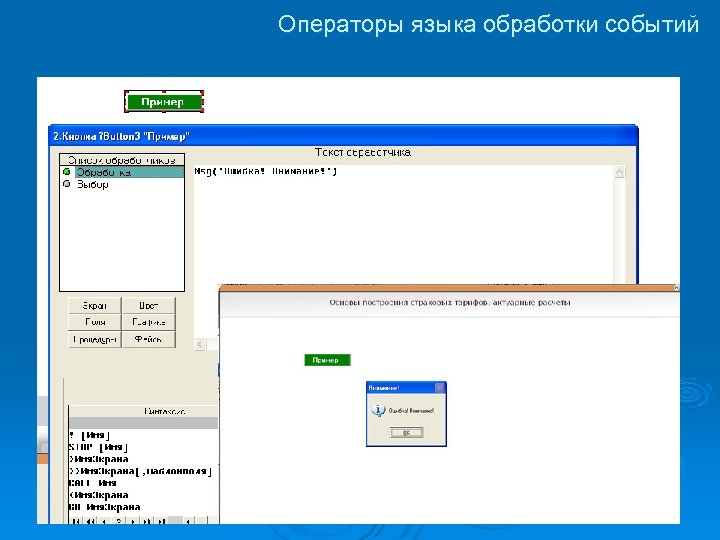The height and width of the screenshot is (540, 720).
Task: Open the Файлы button
Action: pyautogui.click(x=149, y=339)
